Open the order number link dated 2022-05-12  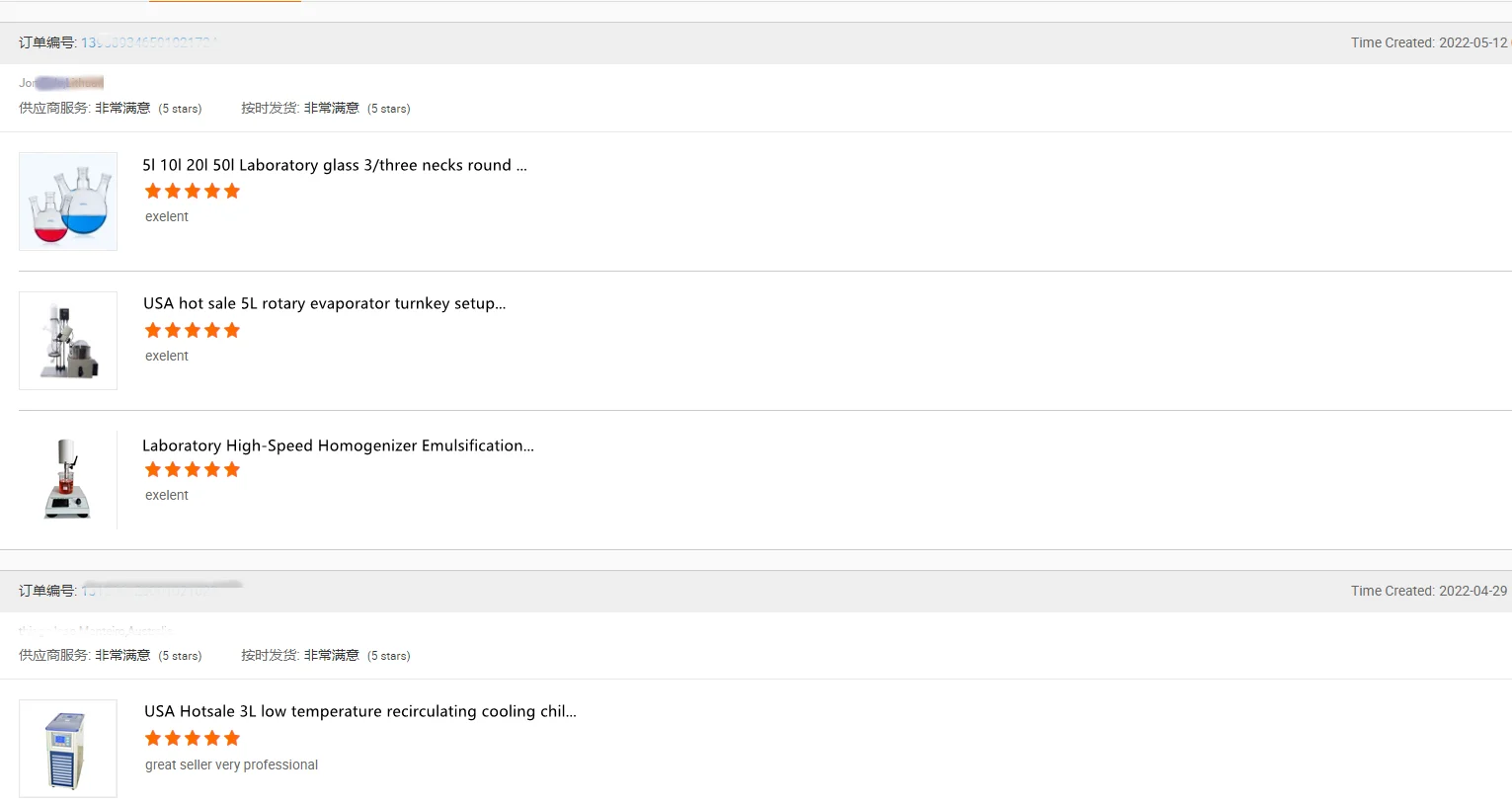tap(148, 42)
